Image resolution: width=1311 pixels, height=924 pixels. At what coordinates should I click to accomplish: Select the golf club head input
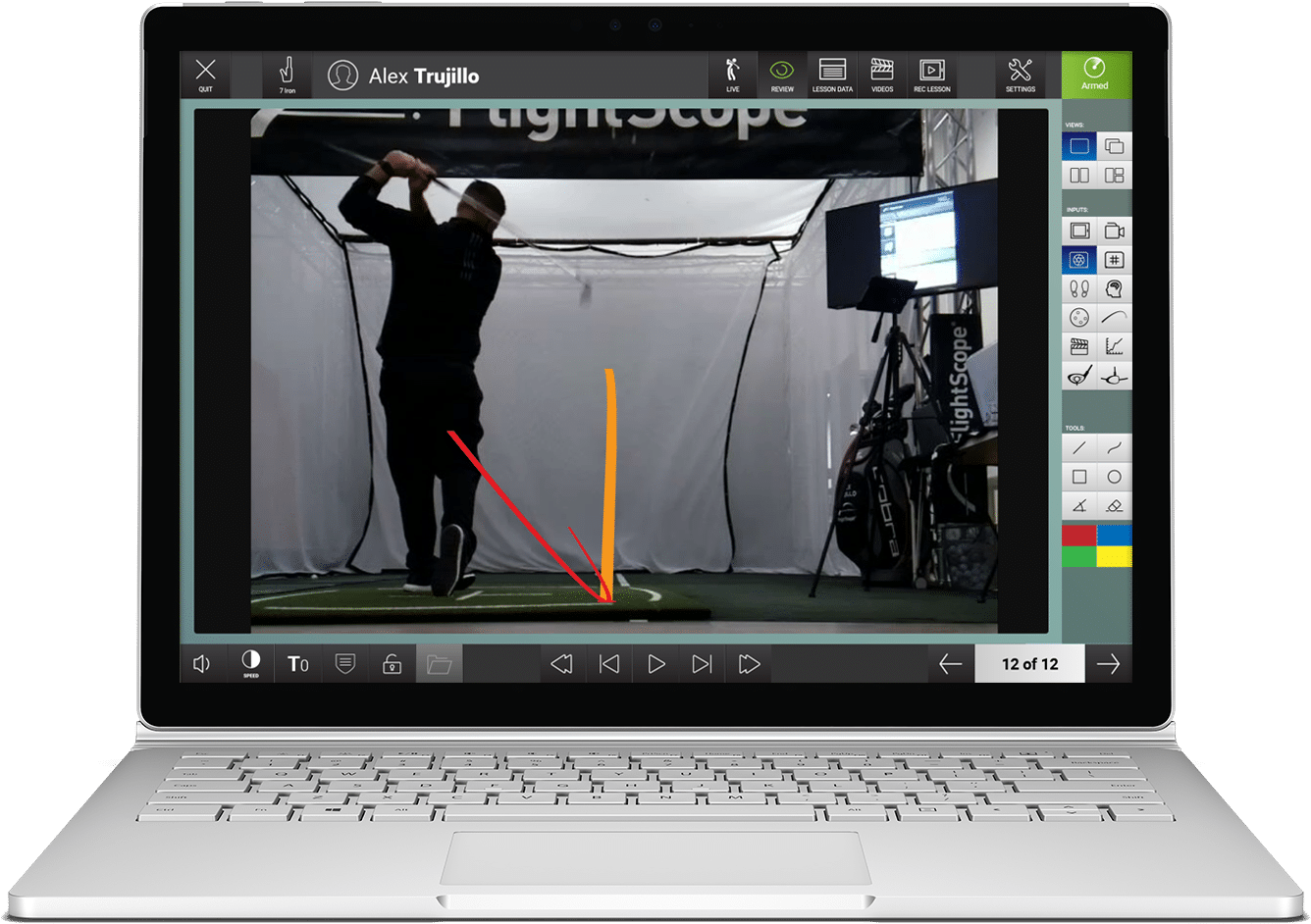1079,376
